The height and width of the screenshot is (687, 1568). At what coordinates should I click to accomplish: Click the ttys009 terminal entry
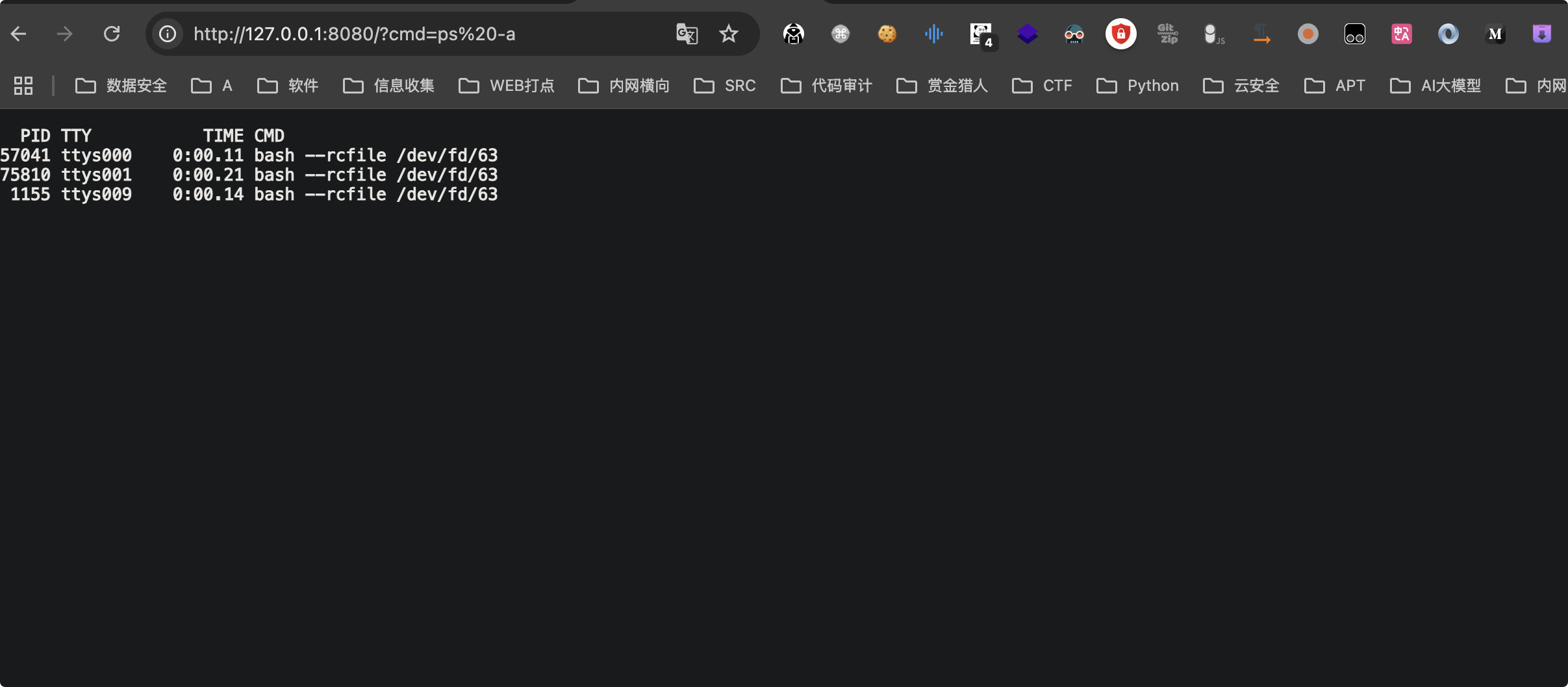(x=97, y=194)
